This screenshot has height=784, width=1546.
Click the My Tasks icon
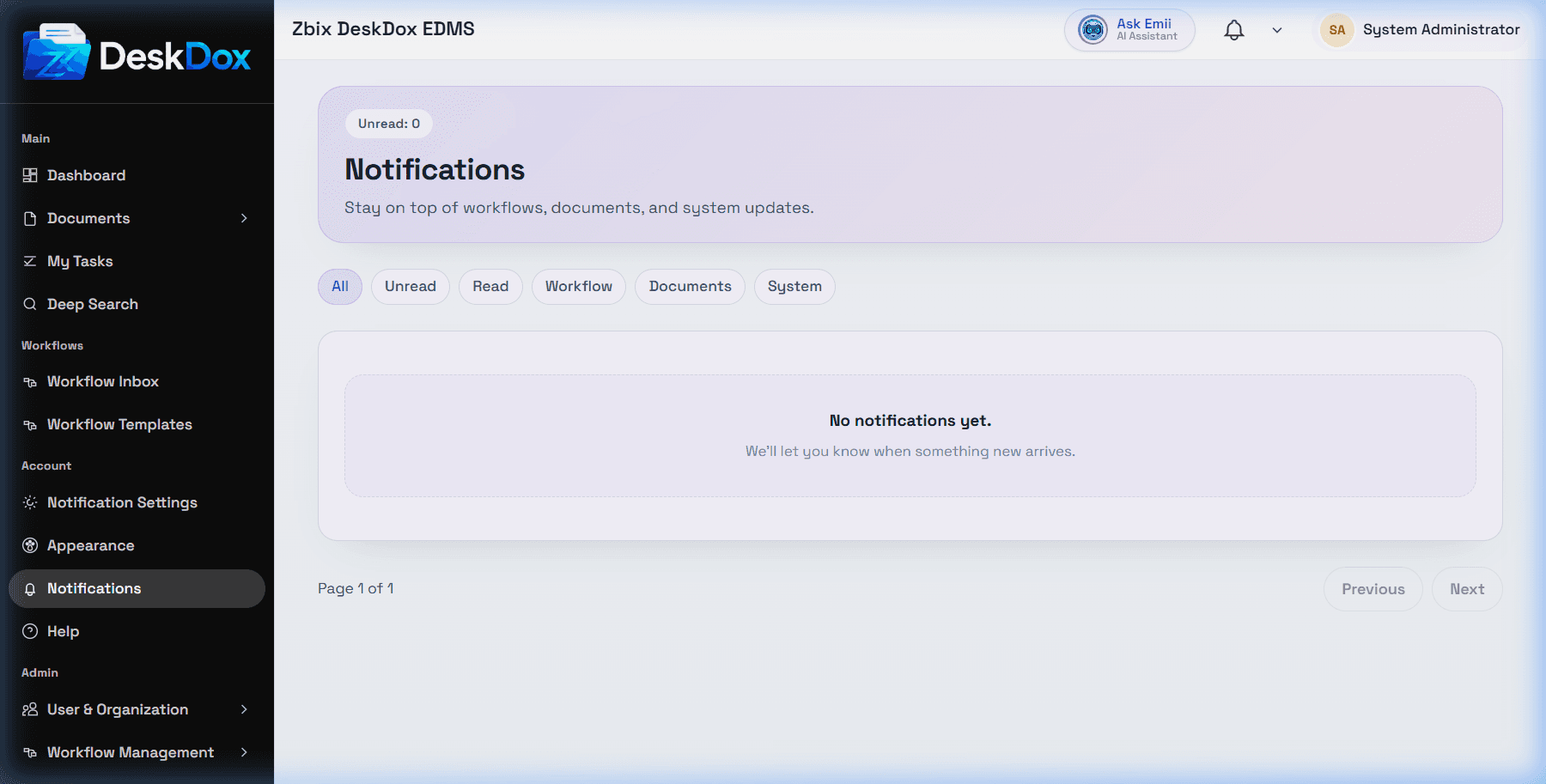[x=30, y=261]
